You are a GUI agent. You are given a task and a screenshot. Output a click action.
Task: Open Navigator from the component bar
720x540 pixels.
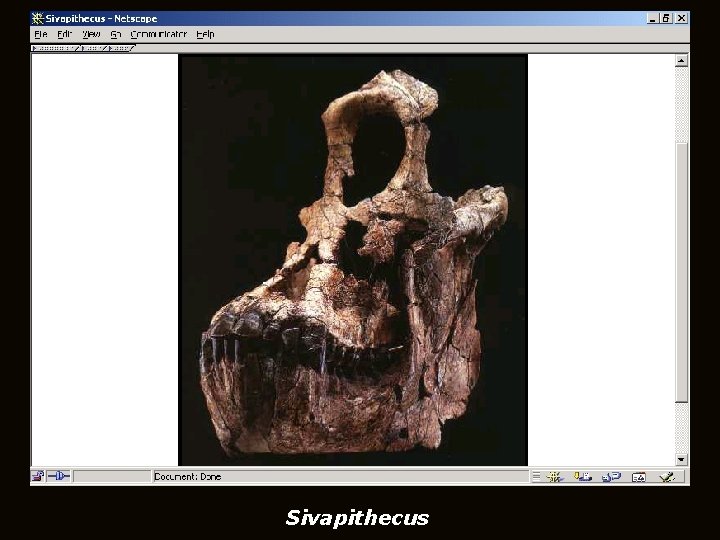[555, 477]
